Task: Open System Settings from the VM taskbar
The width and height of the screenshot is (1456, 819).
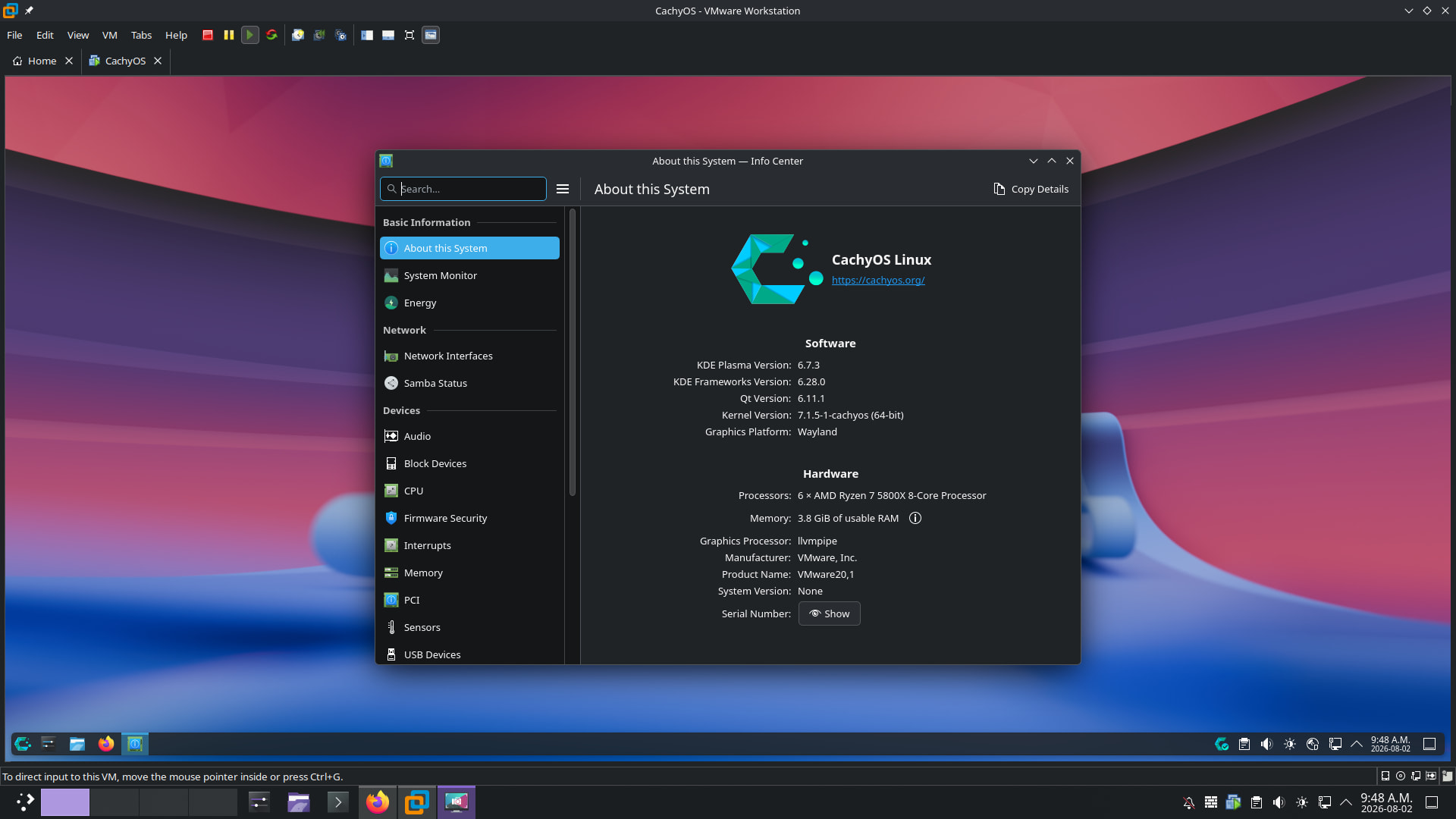Action: point(49,744)
